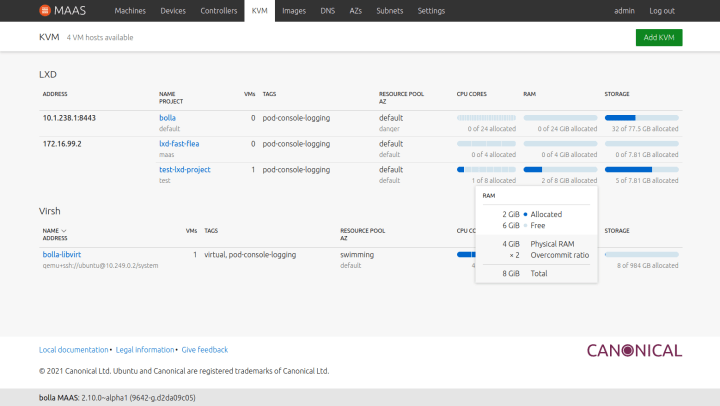This screenshot has height=406, width=720.
Task: Navigate to the AZs tab
Action: coord(355,11)
